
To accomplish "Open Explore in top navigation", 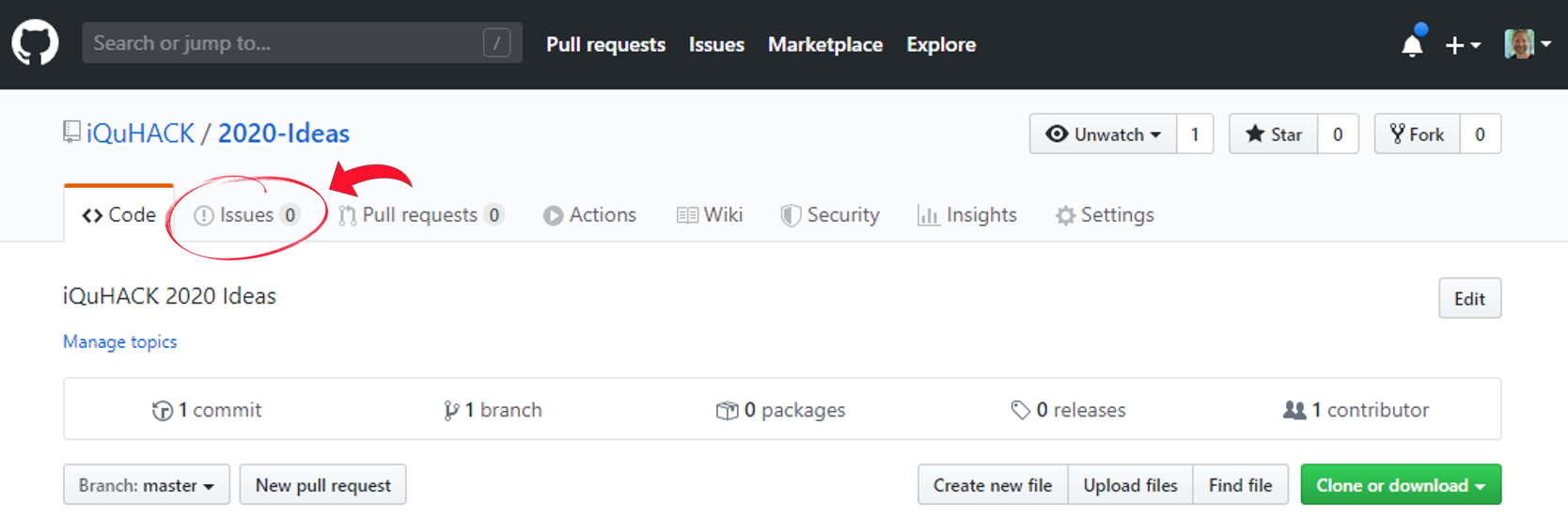I will tap(941, 44).
